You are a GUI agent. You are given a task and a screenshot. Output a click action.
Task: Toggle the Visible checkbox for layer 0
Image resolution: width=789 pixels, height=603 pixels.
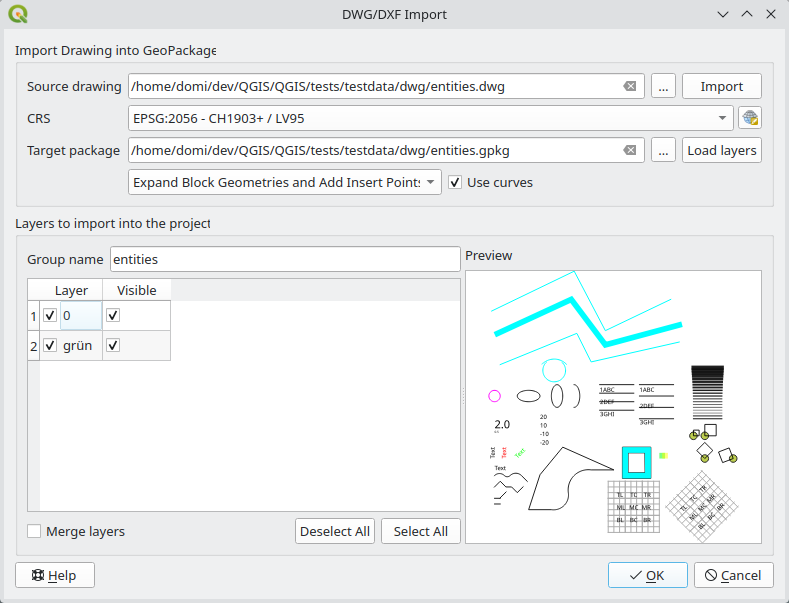point(113,315)
